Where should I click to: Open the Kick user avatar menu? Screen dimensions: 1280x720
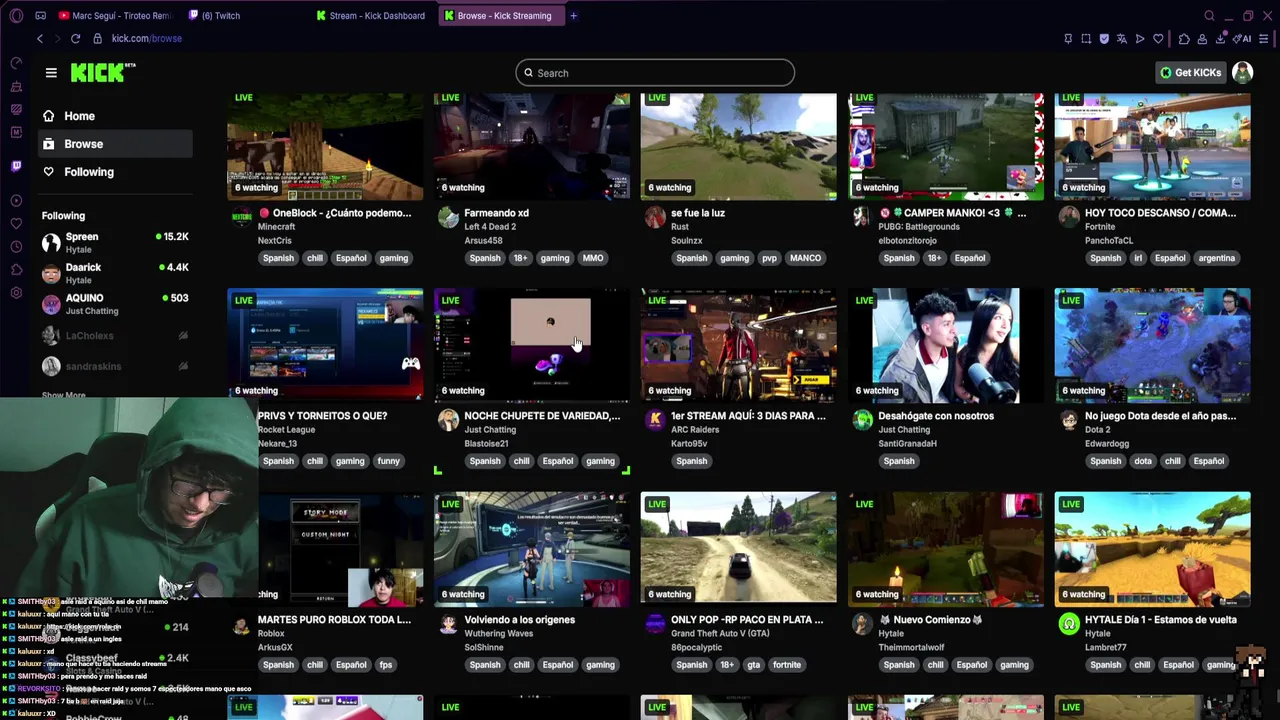click(x=1242, y=72)
